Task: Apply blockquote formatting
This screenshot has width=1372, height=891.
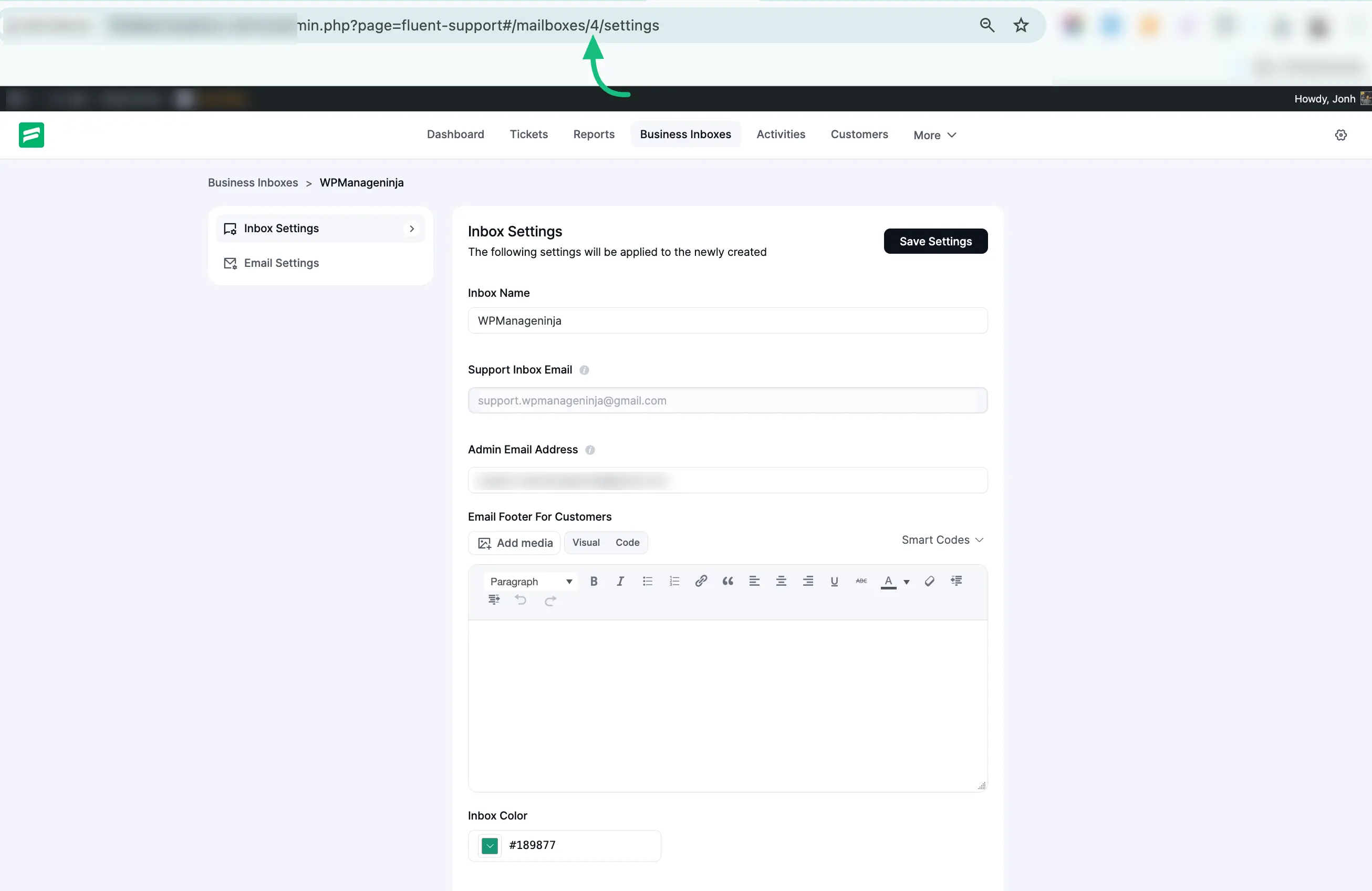Action: click(727, 581)
